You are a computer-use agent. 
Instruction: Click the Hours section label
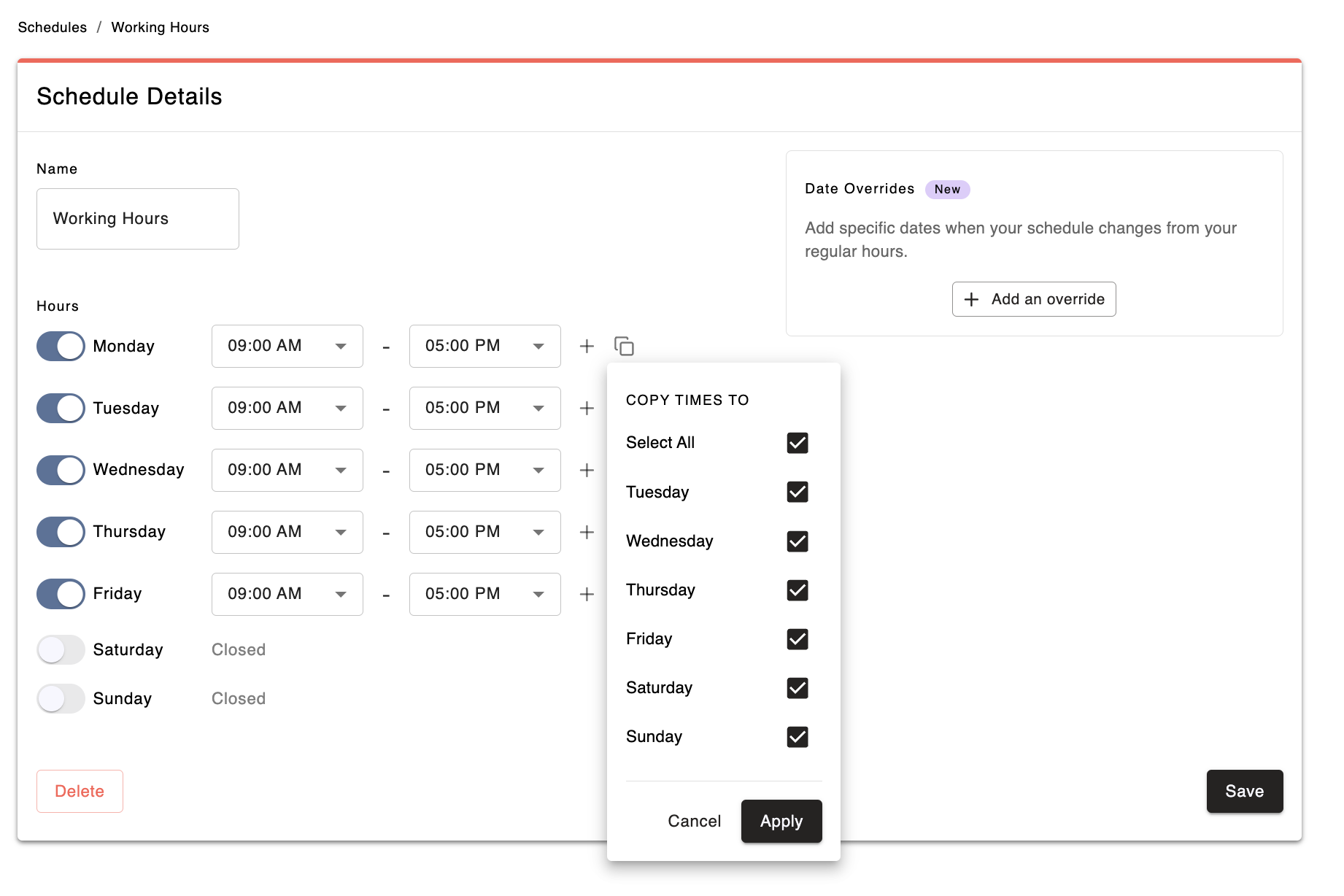[58, 306]
